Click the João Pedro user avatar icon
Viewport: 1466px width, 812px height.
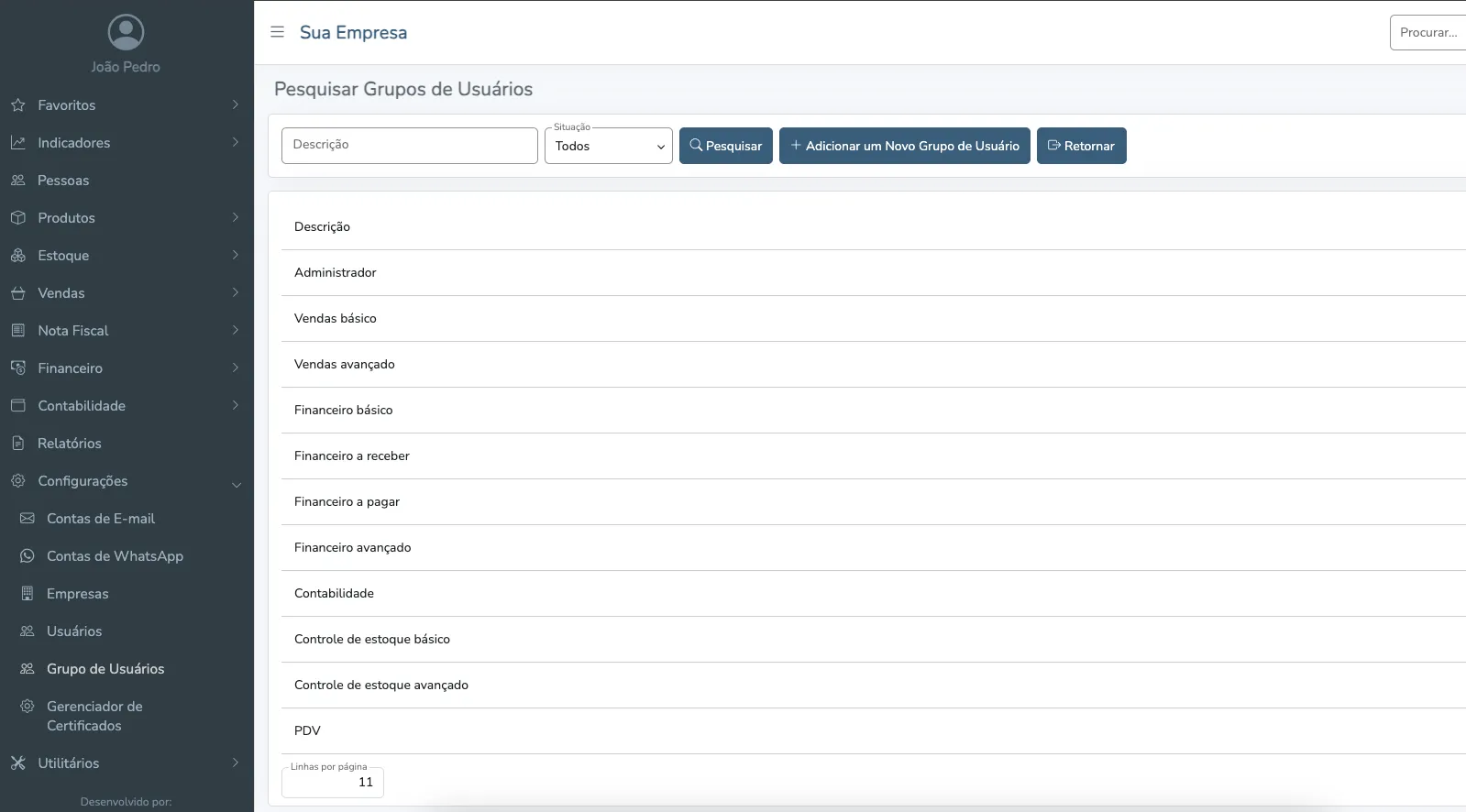126,32
